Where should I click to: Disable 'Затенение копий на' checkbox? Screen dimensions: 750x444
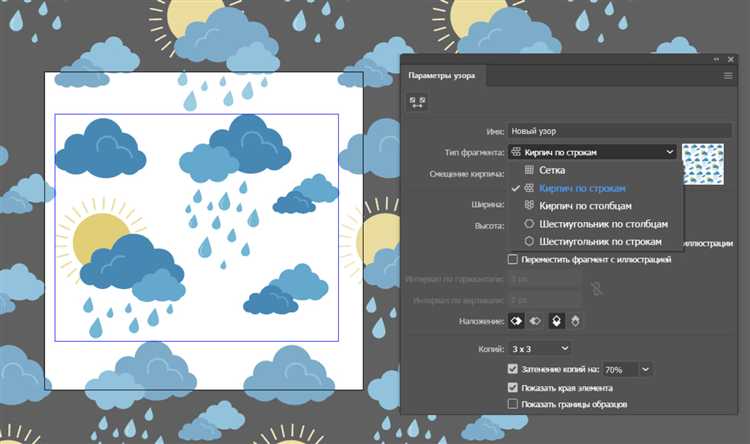tap(512, 369)
